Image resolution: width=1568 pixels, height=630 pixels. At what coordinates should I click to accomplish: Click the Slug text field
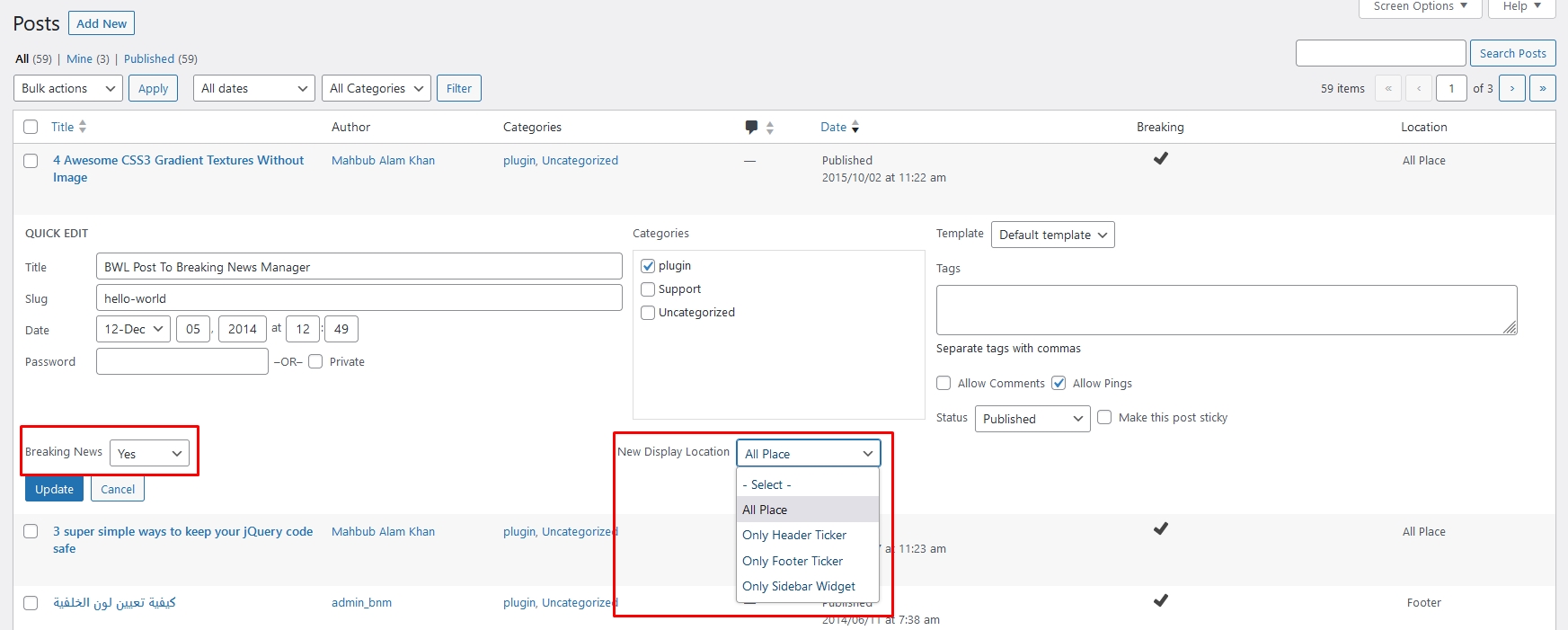point(359,298)
